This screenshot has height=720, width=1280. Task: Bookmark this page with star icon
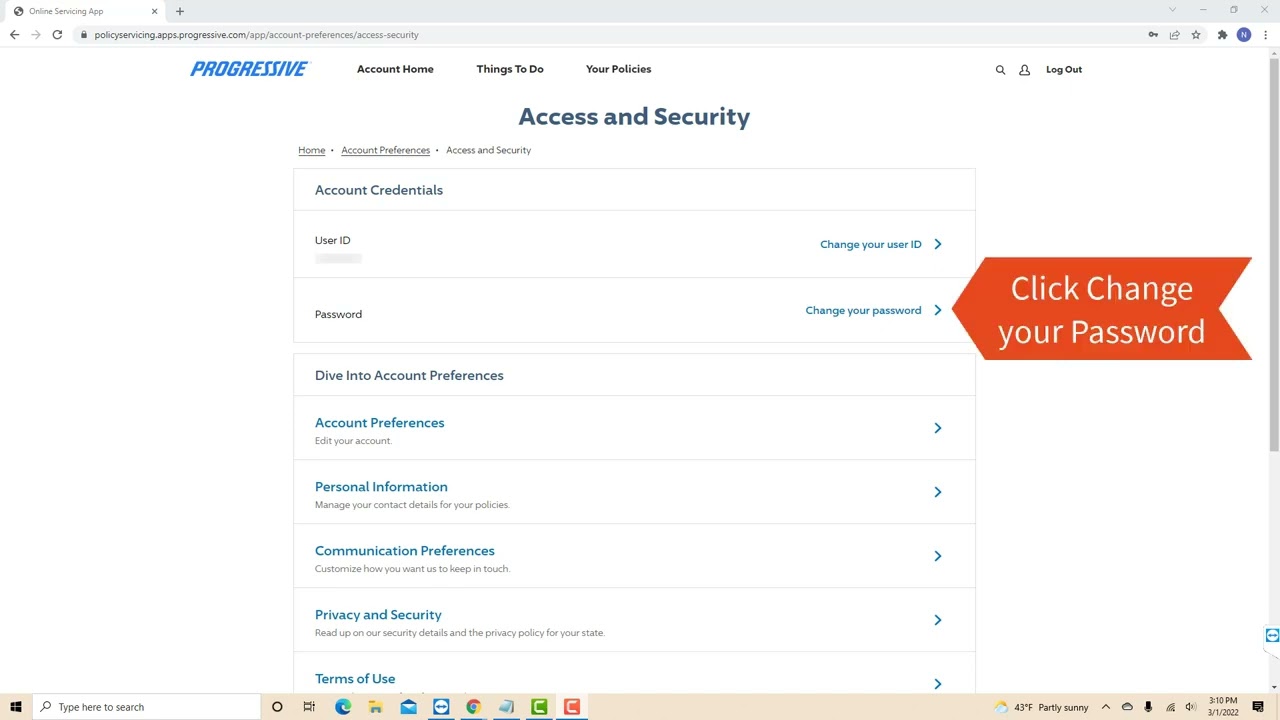coord(1196,35)
